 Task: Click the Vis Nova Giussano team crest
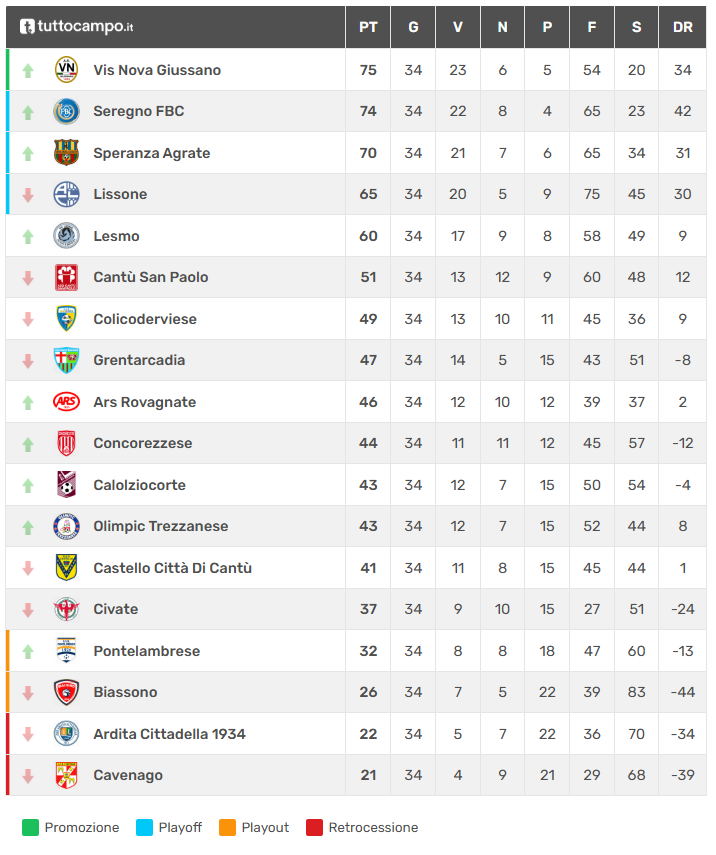[66, 69]
